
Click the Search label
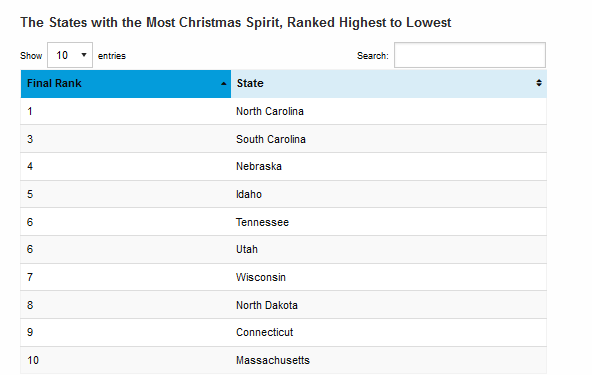tap(373, 56)
